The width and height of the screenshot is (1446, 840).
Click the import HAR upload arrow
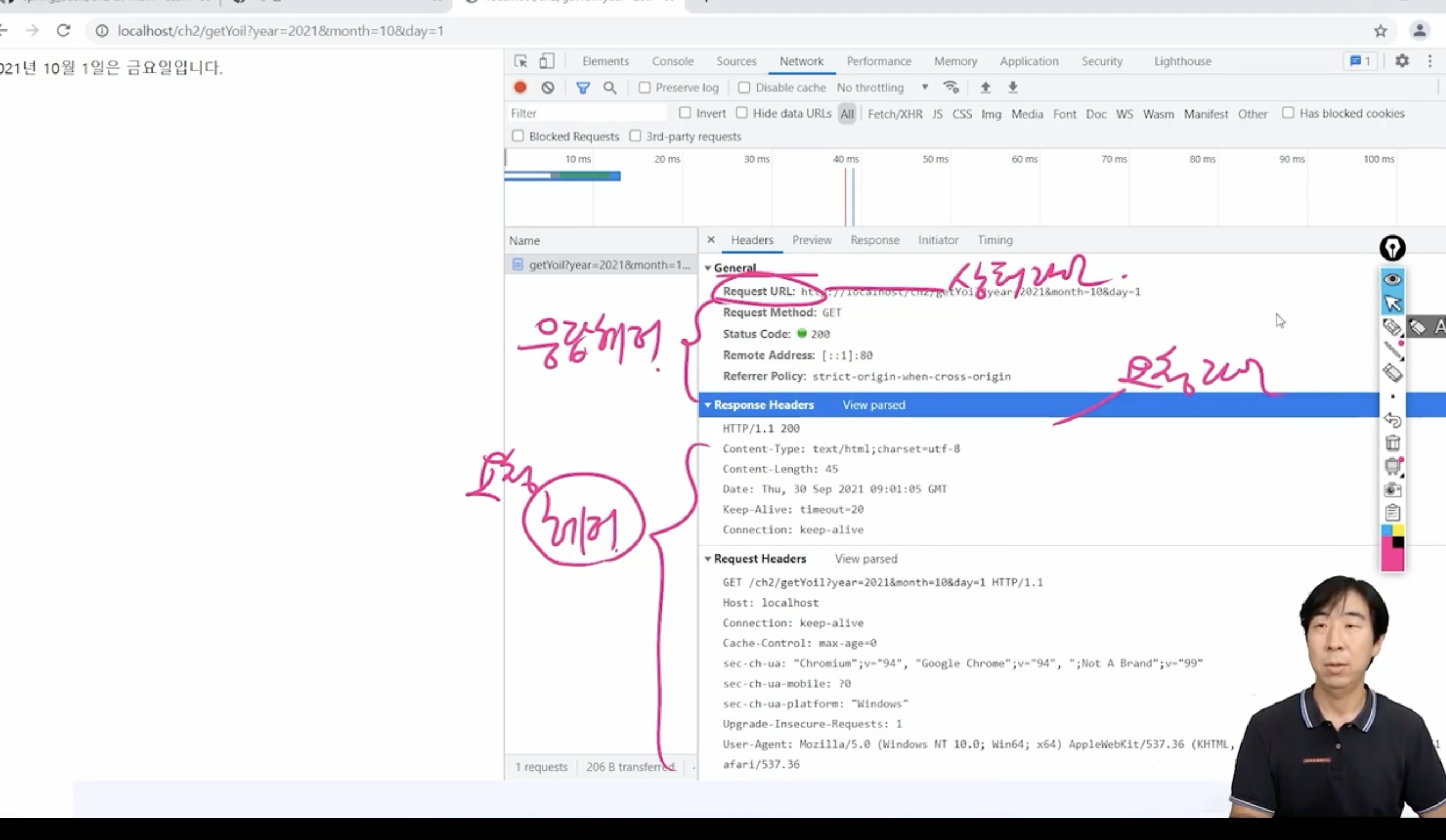[985, 87]
